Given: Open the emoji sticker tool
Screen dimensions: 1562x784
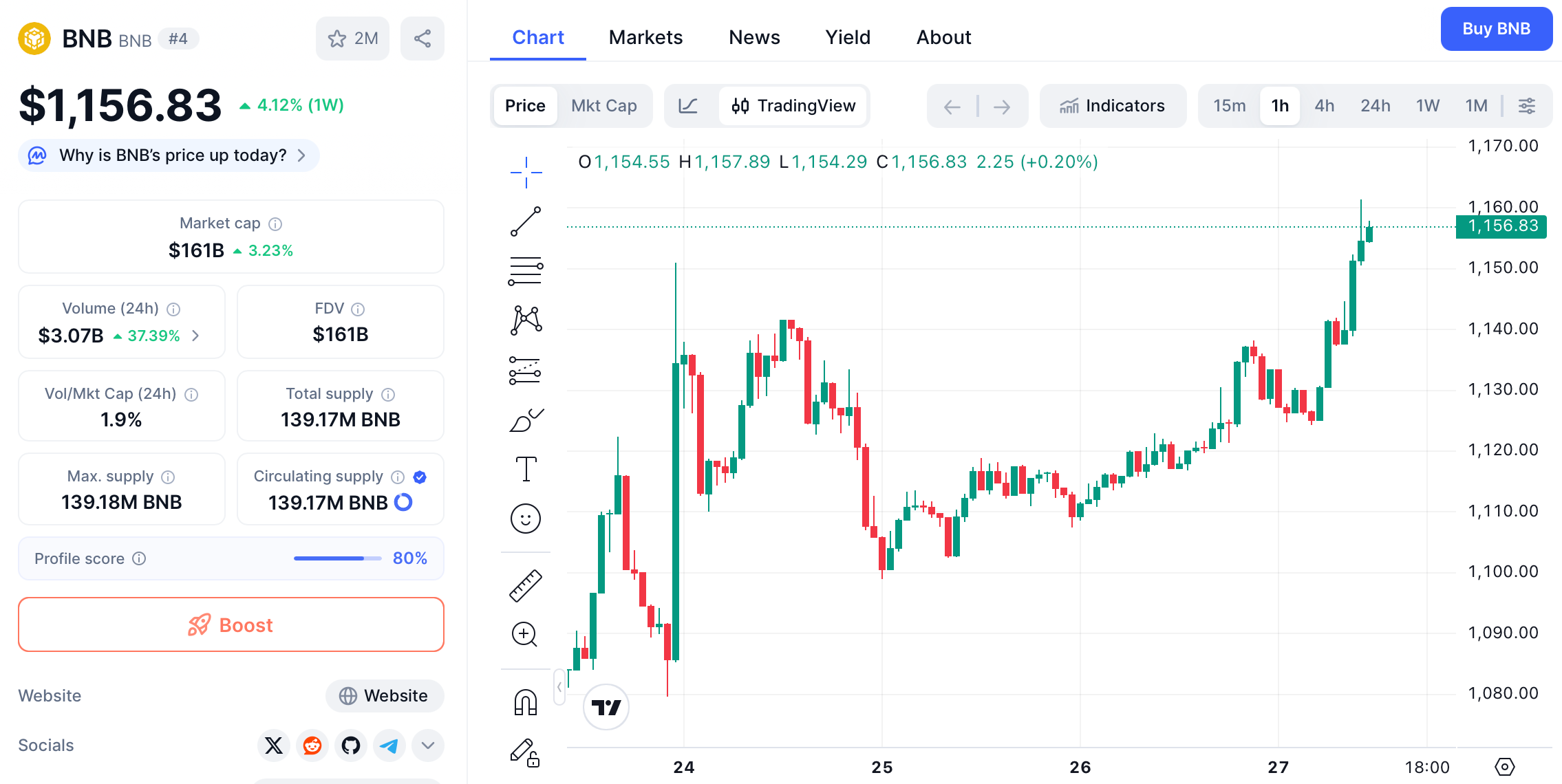Looking at the screenshot, I should pos(525,519).
